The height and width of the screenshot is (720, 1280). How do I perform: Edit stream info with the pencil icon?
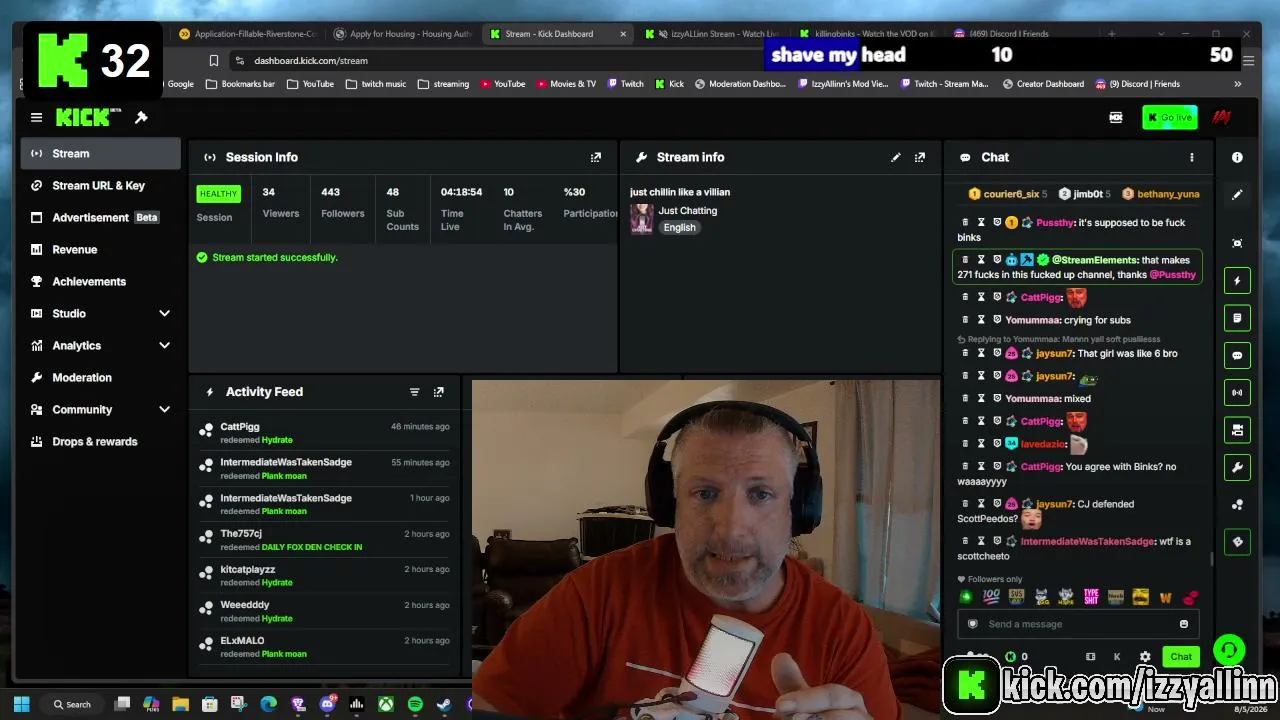click(x=896, y=157)
